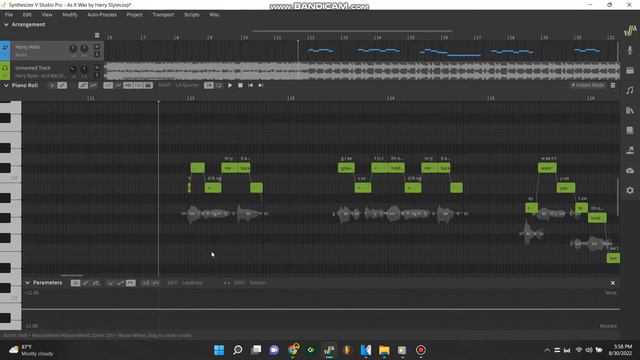Adjust Harry Main track pan knob
The image size is (640, 360).
(x=84, y=48)
